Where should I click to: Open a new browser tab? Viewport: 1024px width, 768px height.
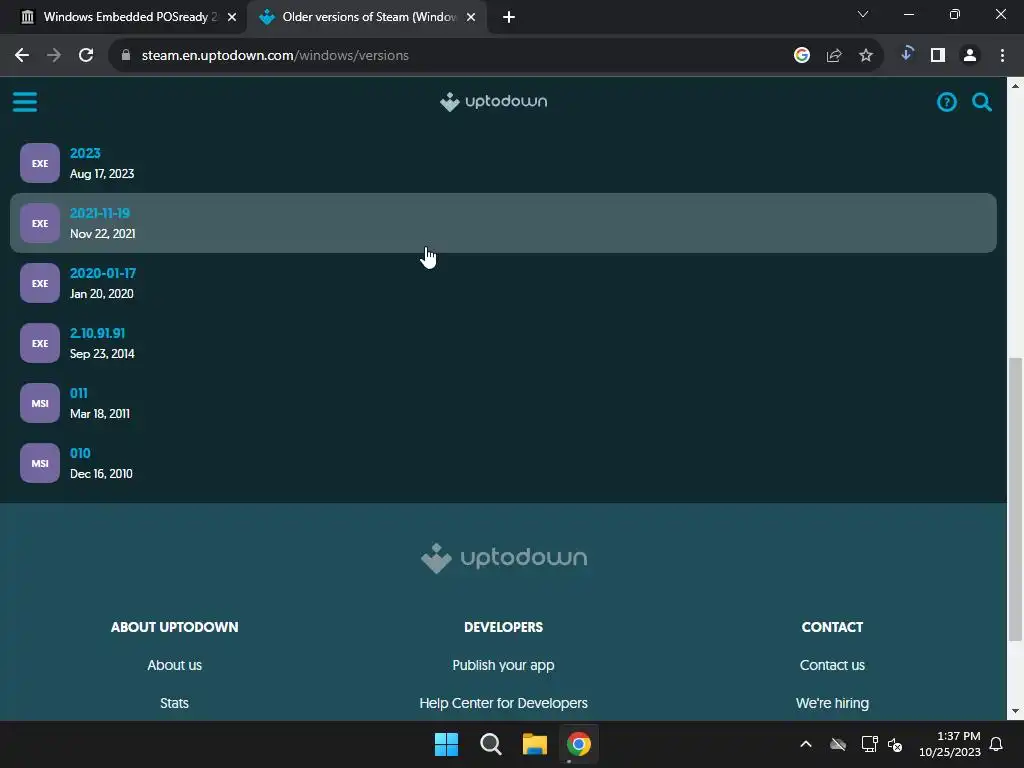[509, 17]
